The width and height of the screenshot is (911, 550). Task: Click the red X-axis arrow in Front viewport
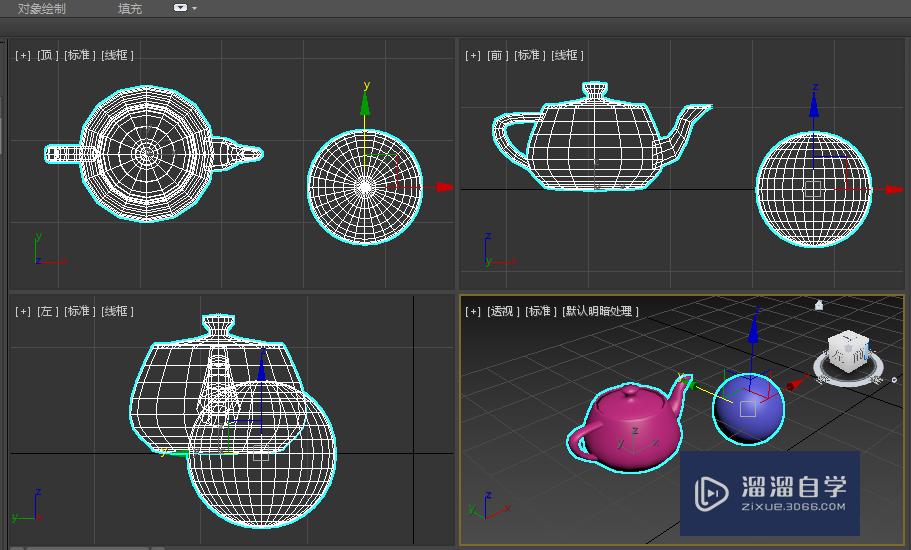click(894, 189)
